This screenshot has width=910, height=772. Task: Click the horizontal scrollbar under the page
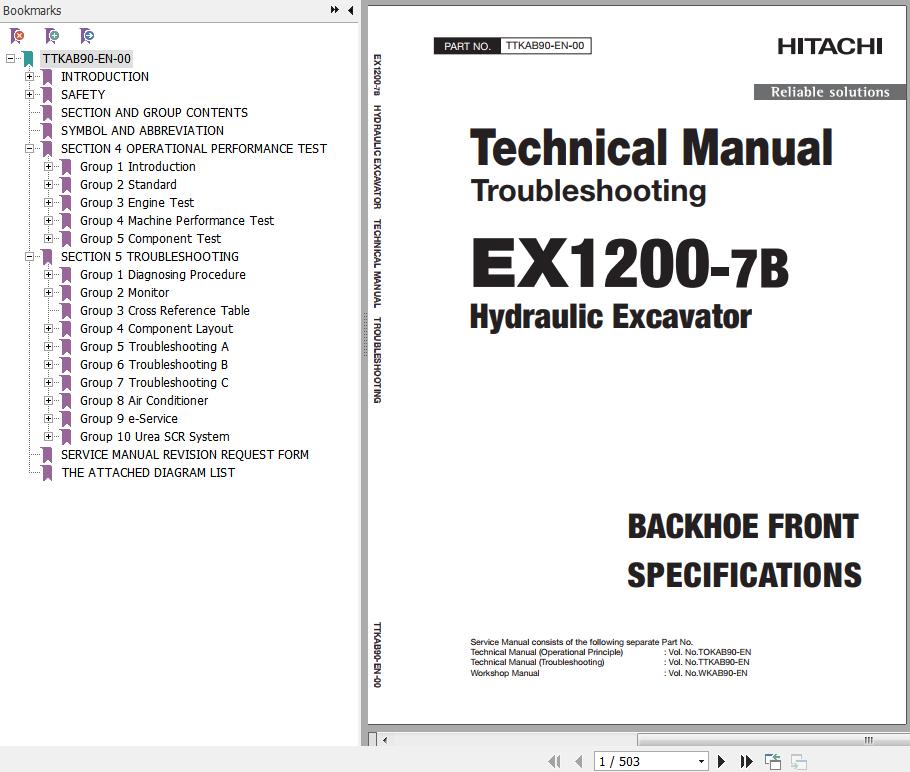771,740
